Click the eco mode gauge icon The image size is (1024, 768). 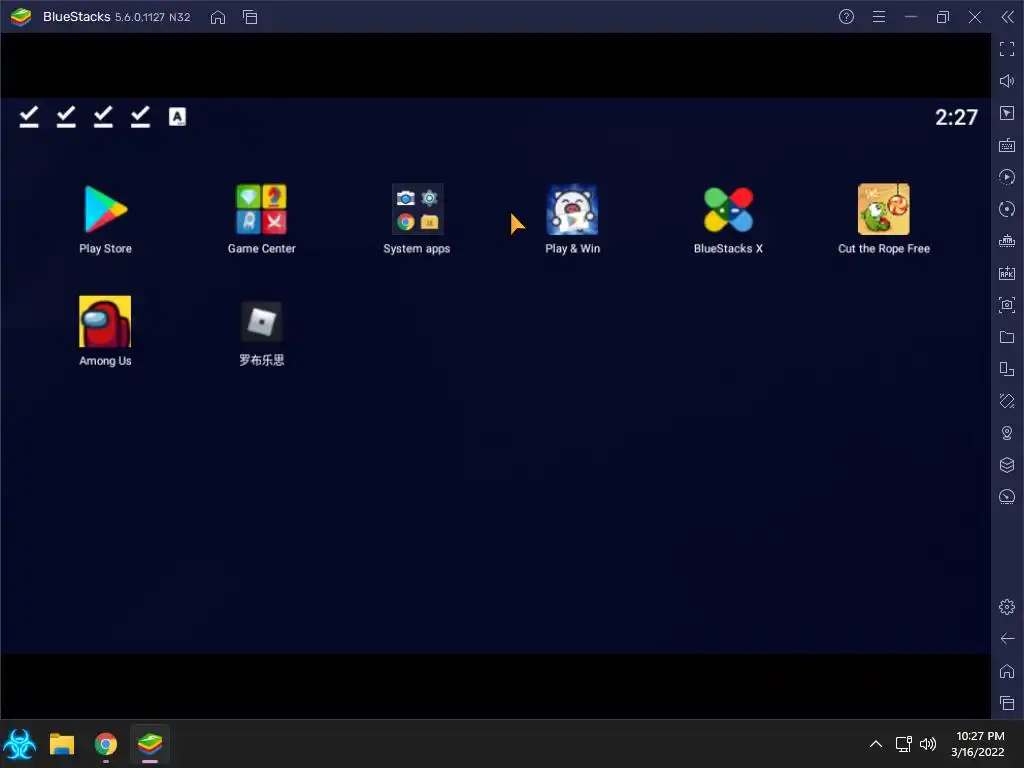point(1007,497)
